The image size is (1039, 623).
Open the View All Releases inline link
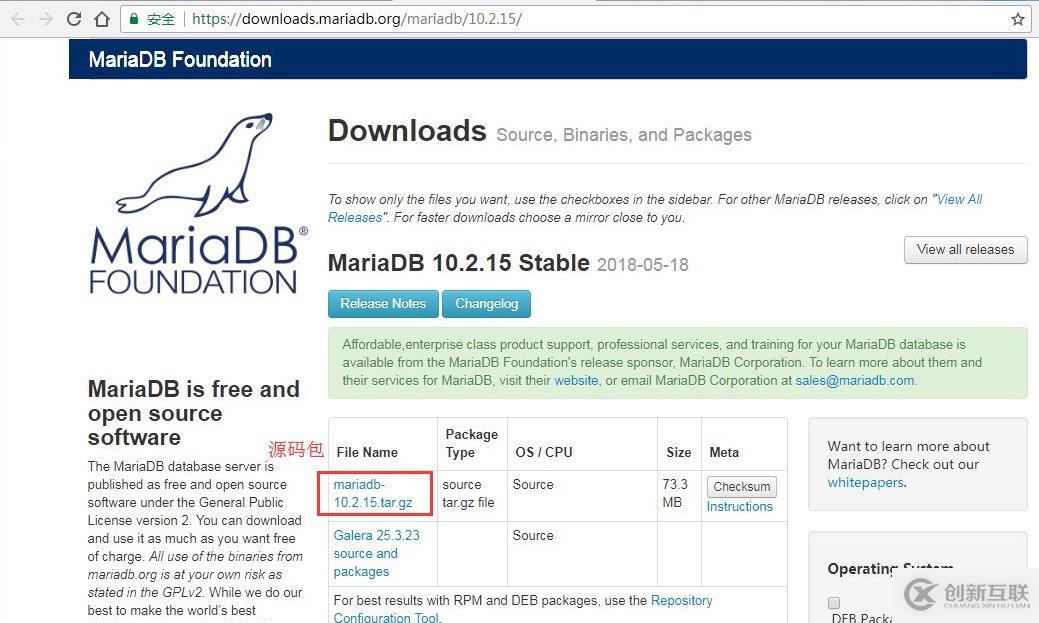(655, 208)
